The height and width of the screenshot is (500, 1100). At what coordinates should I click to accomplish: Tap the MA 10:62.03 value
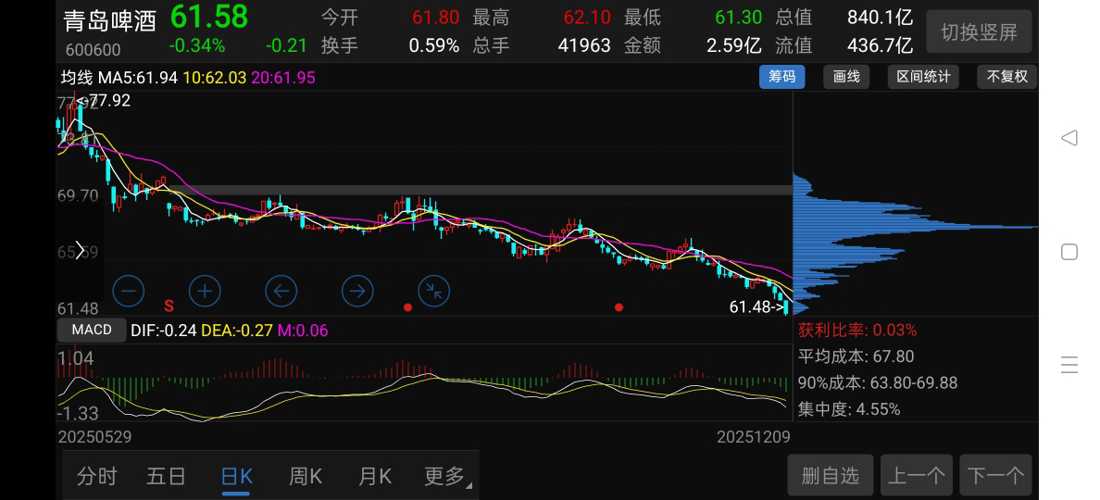215,78
